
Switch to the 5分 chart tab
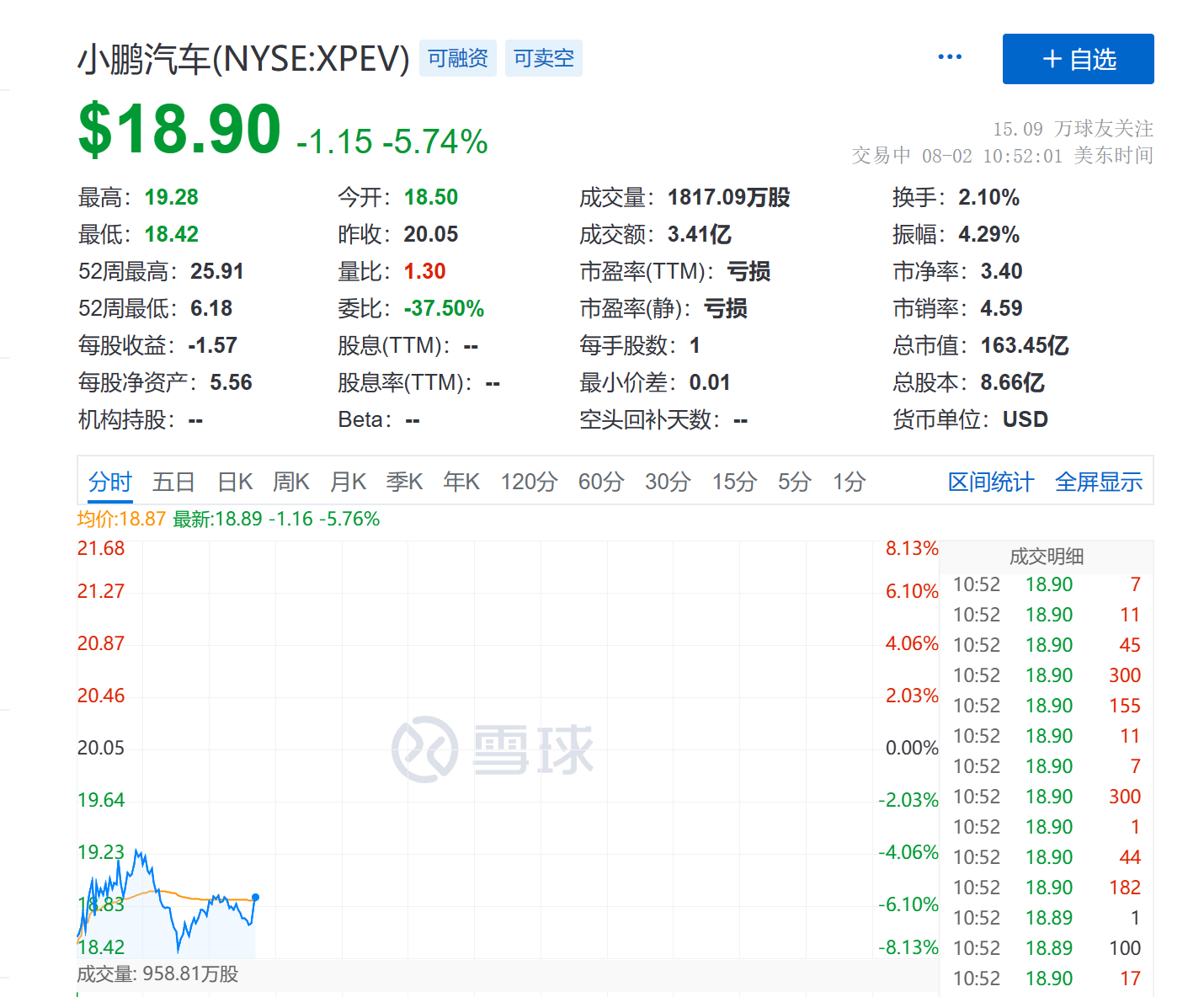[x=794, y=482]
